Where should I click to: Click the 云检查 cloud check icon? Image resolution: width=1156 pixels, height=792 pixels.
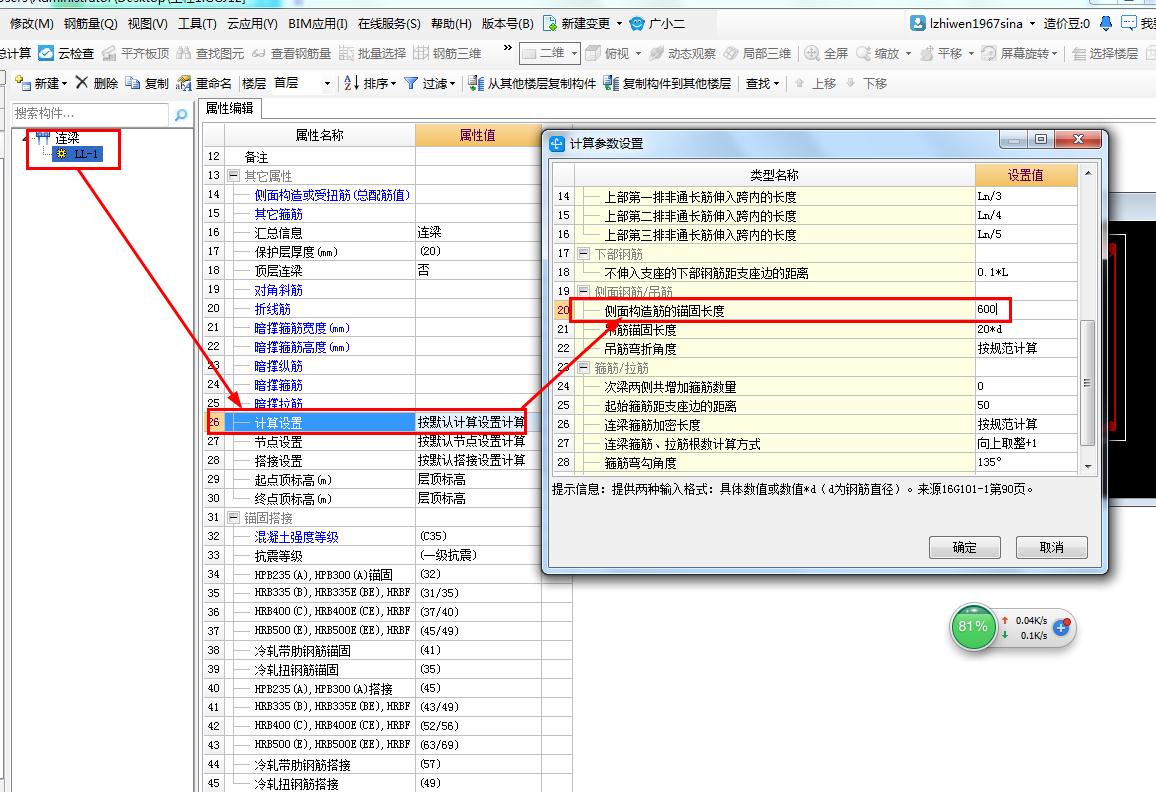pyautogui.click(x=46, y=53)
